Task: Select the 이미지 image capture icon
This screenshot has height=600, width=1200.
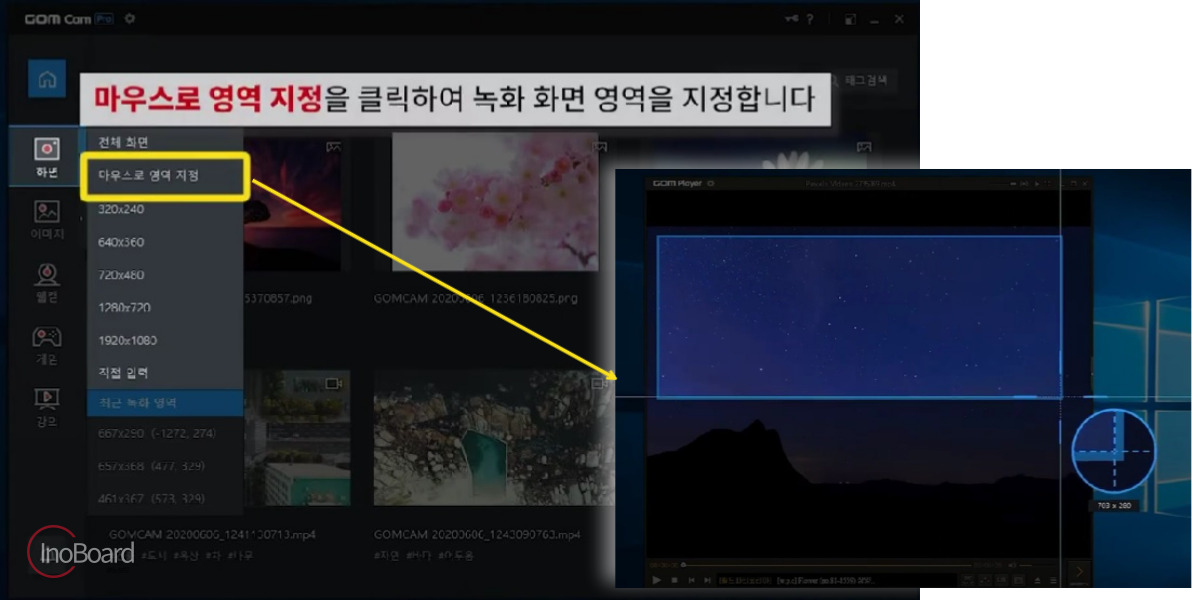Action: pyautogui.click(x=47, y=211)
